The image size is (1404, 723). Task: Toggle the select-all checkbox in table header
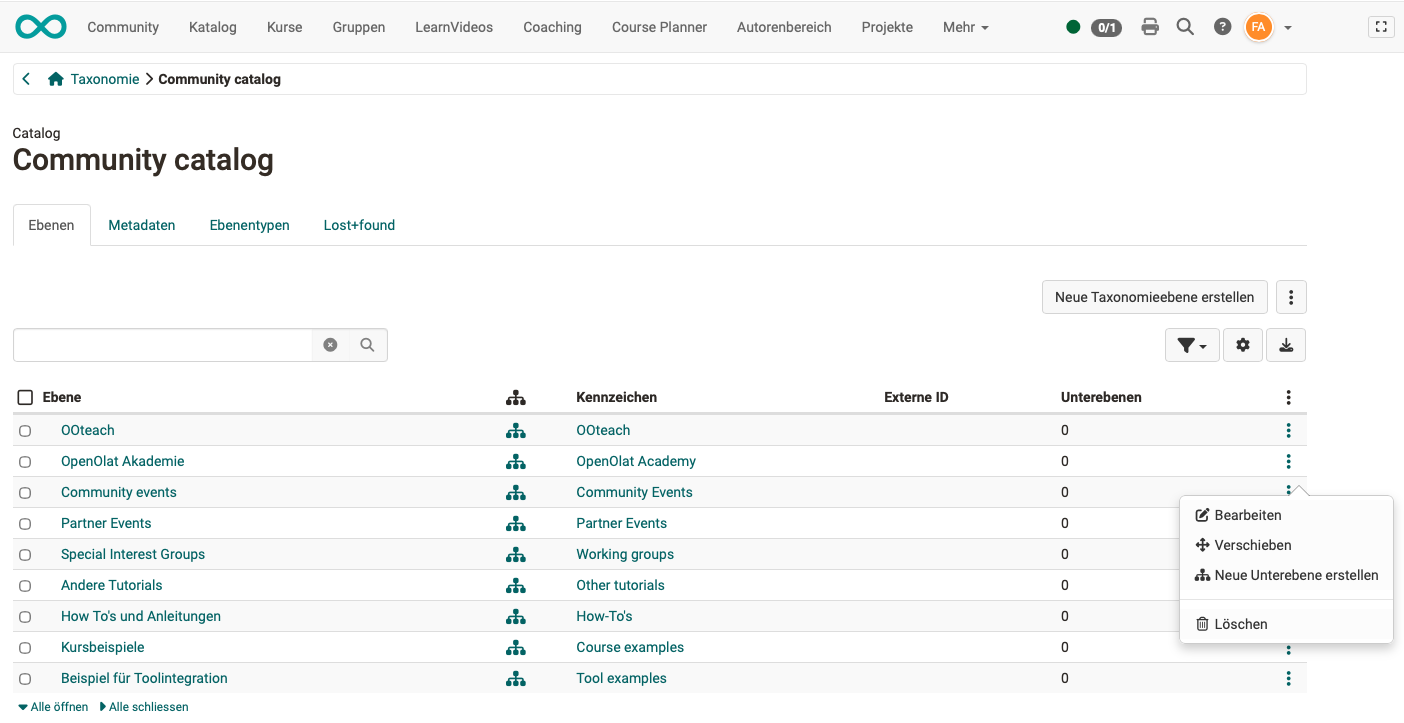(25, 397)
